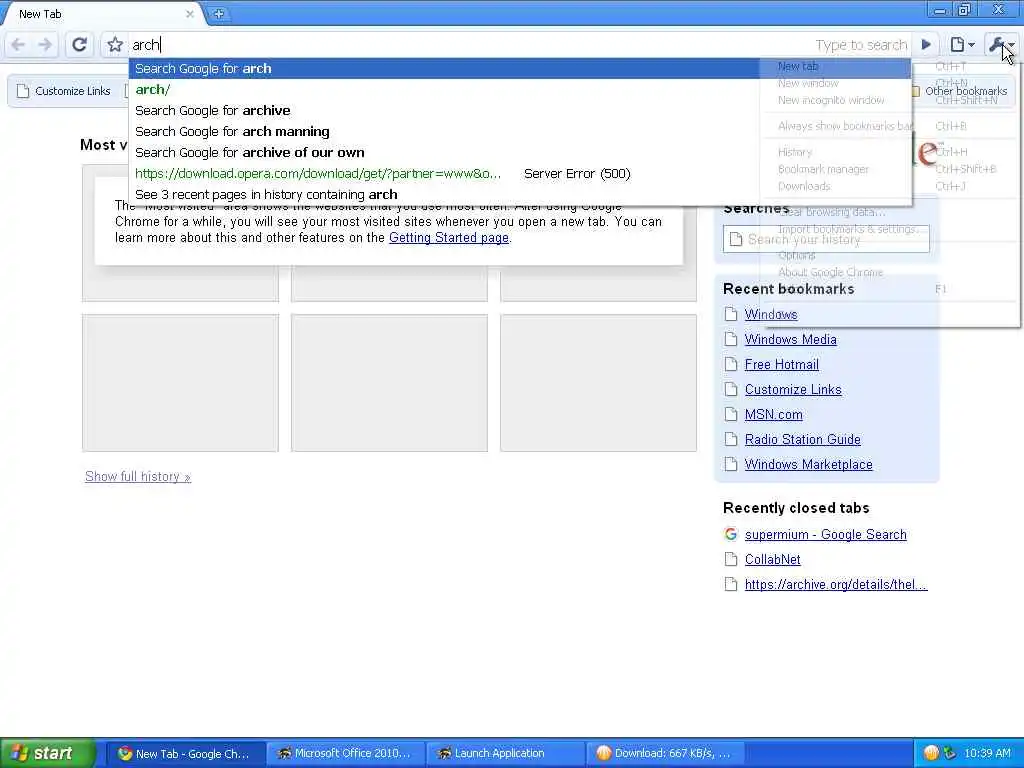Switch to Microsoft Office 2010 taskbar window
1024x768 pixels.
point(345,754)
